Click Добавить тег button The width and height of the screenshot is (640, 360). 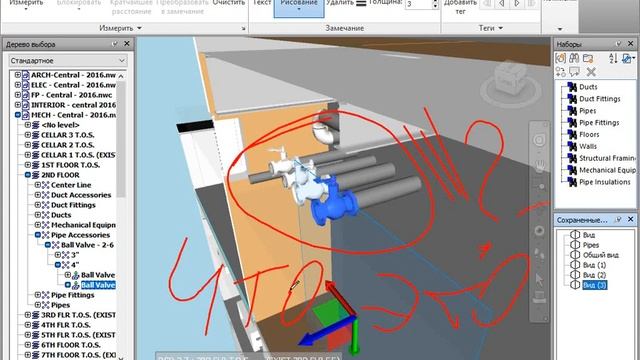460,7
